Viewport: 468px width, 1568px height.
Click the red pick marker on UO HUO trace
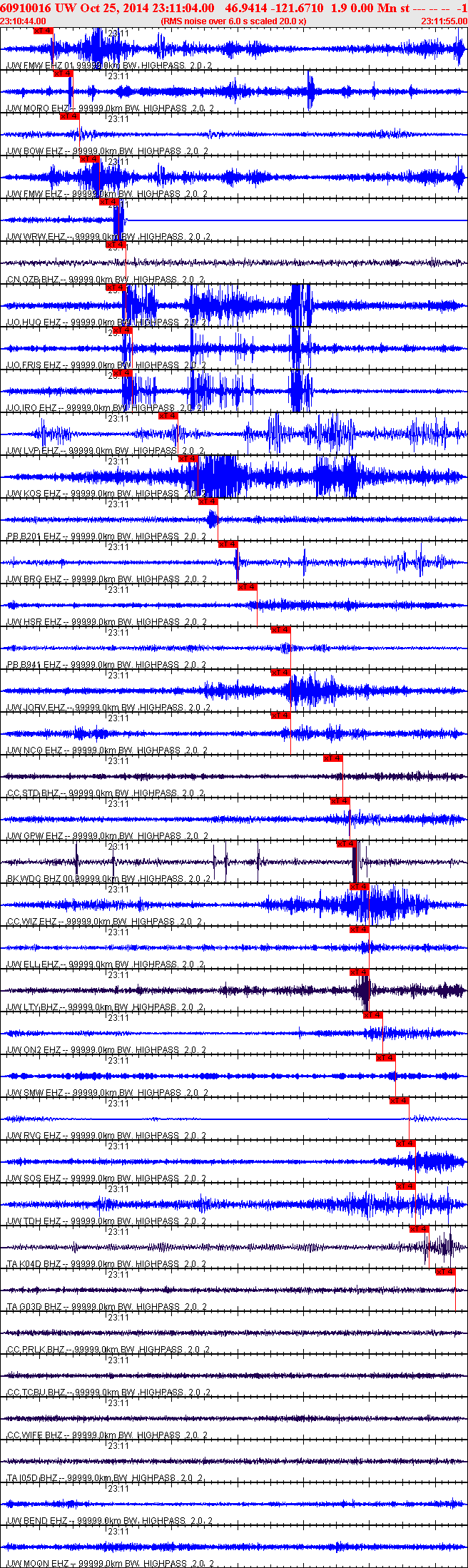click(x=116, y=287)
